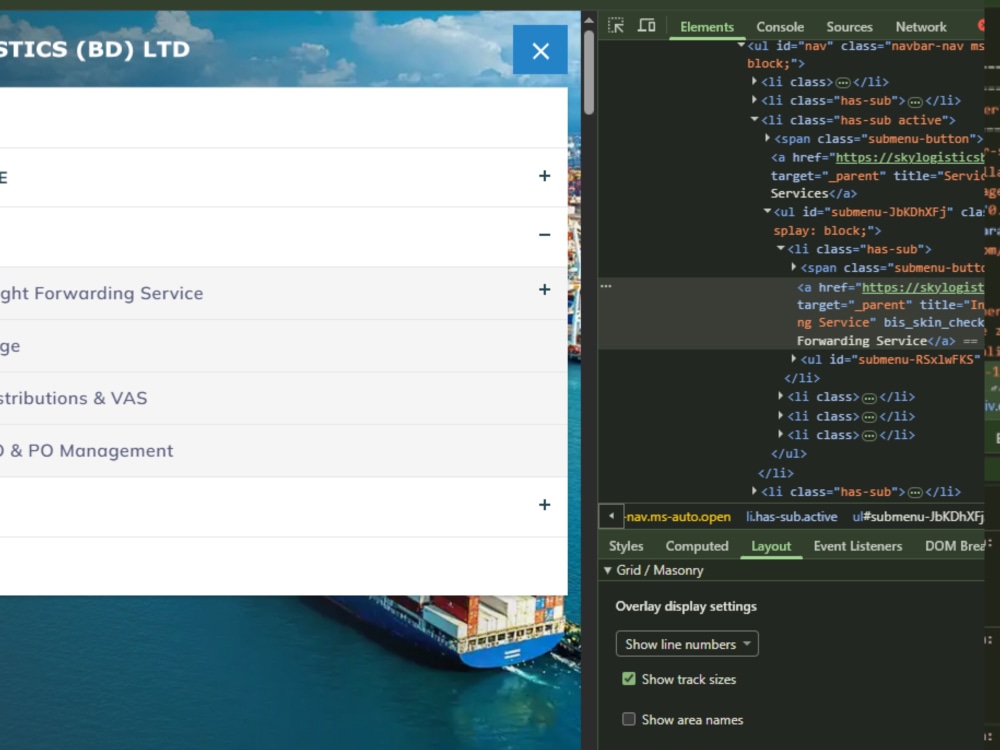
Task: Select the inspect element picker icon
Action: tap(616, 26)
